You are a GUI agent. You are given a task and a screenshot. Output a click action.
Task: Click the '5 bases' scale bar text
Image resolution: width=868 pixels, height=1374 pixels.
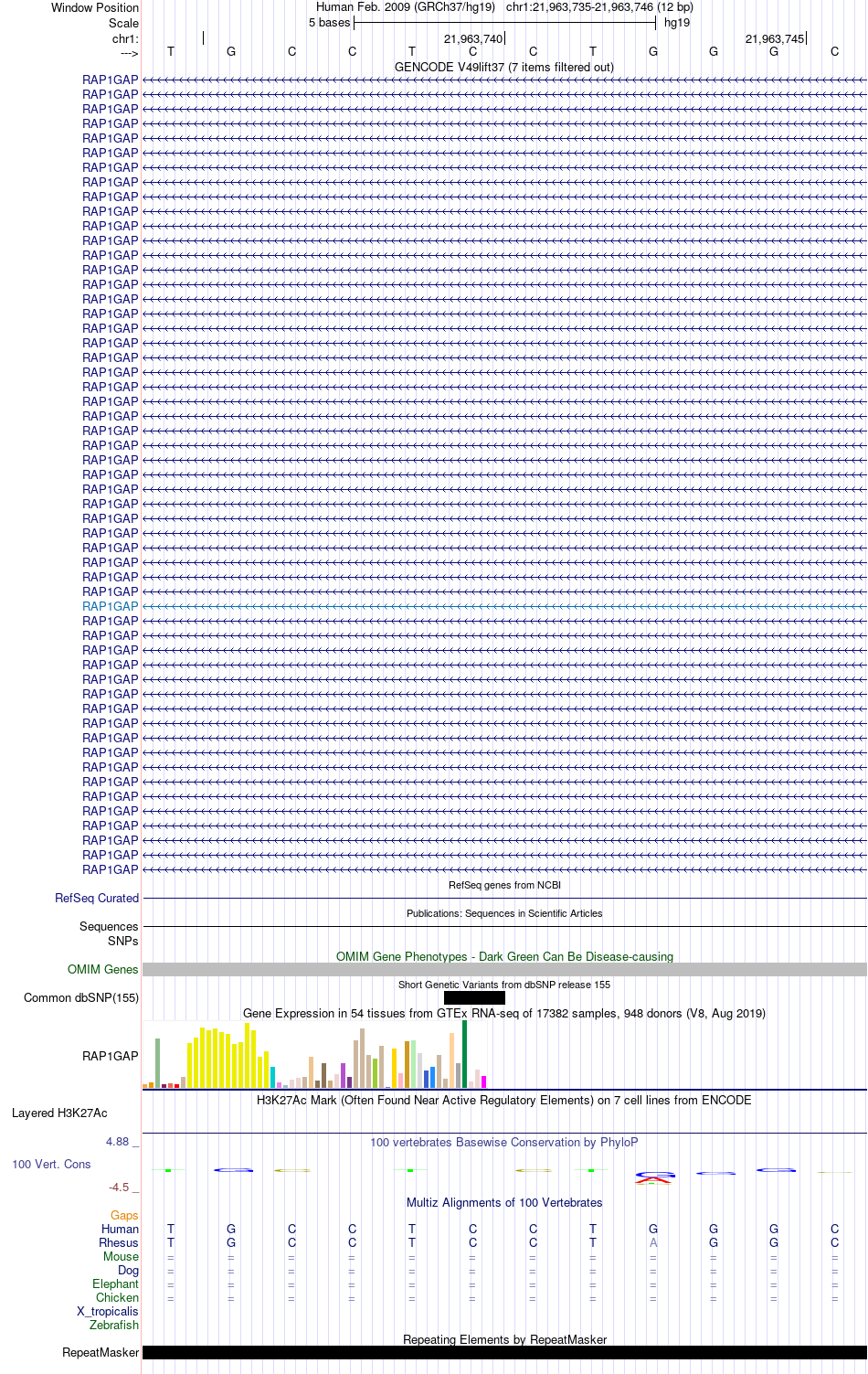329,22
